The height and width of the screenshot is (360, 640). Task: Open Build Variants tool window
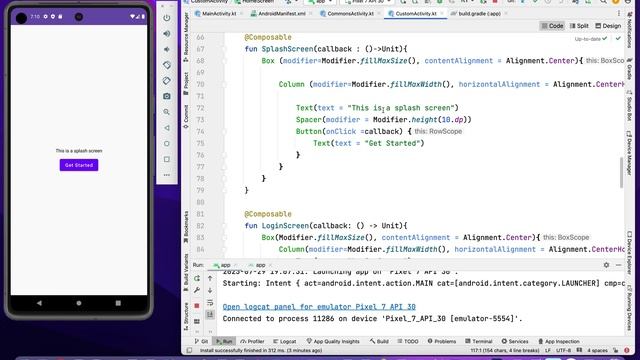point(186,272)
